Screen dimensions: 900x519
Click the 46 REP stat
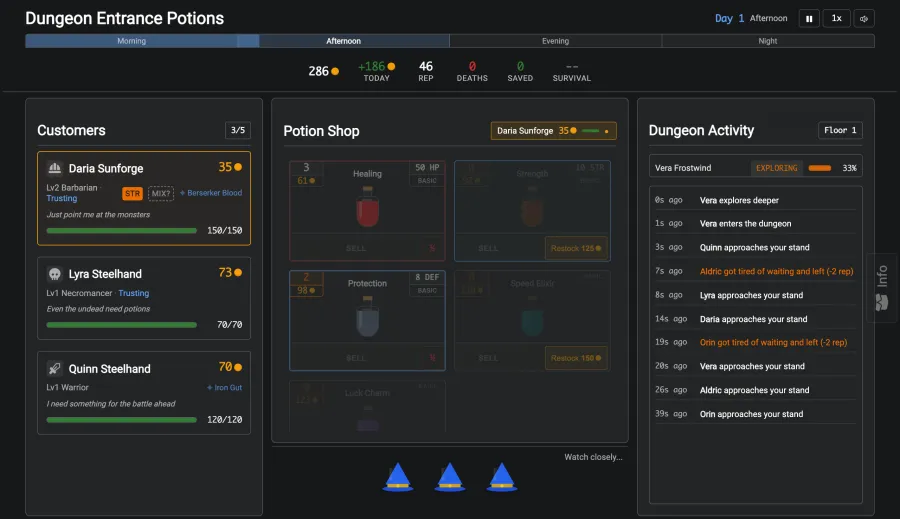pos(426,71)
